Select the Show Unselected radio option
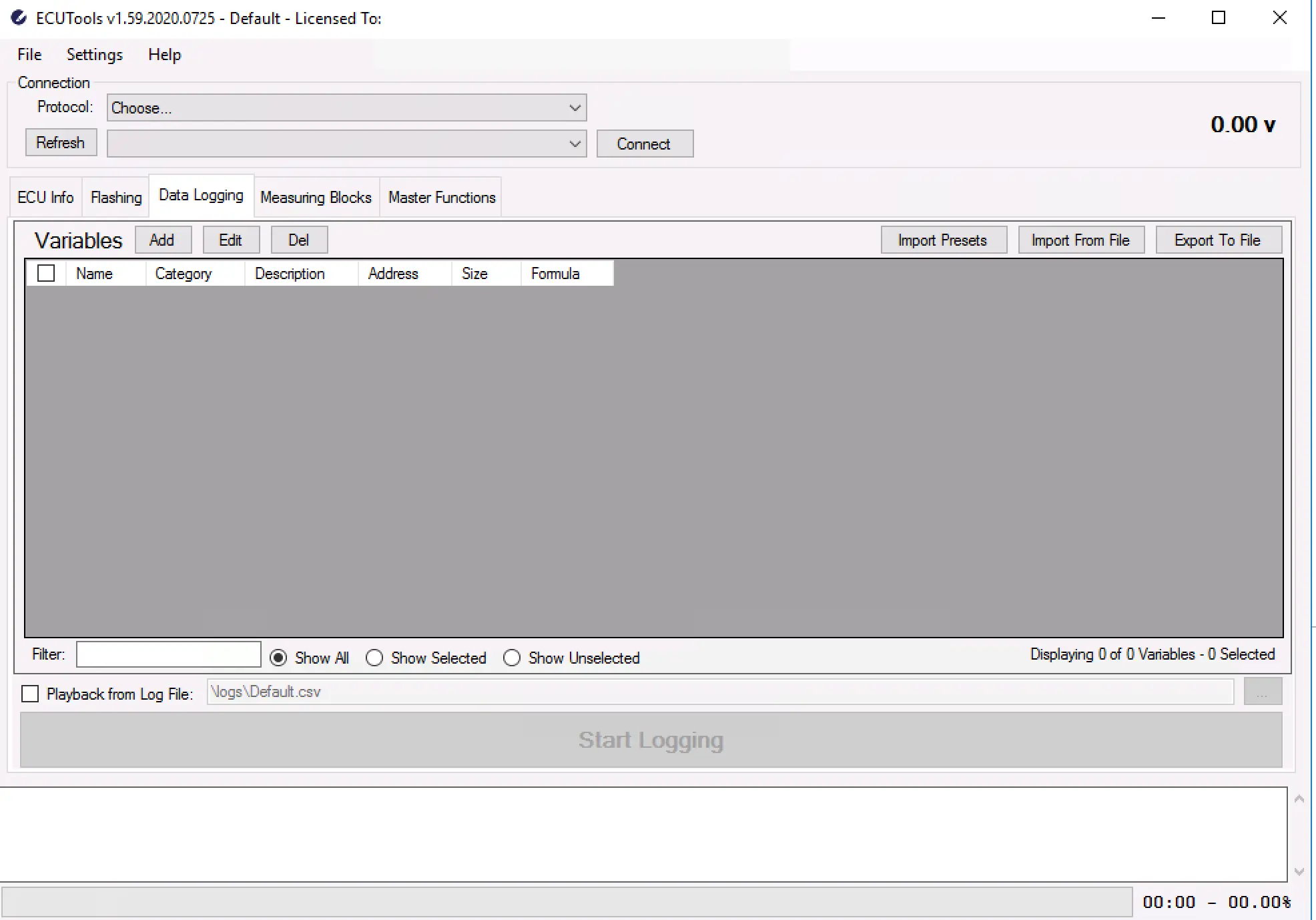 pos(512,658)
